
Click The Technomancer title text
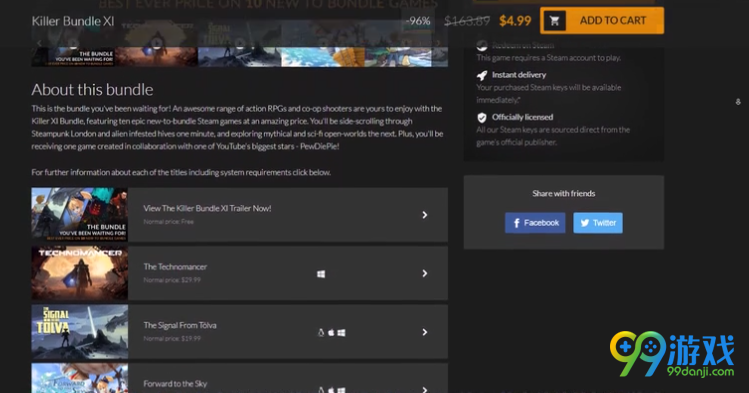pyautogui.click(x=175, y=267)
